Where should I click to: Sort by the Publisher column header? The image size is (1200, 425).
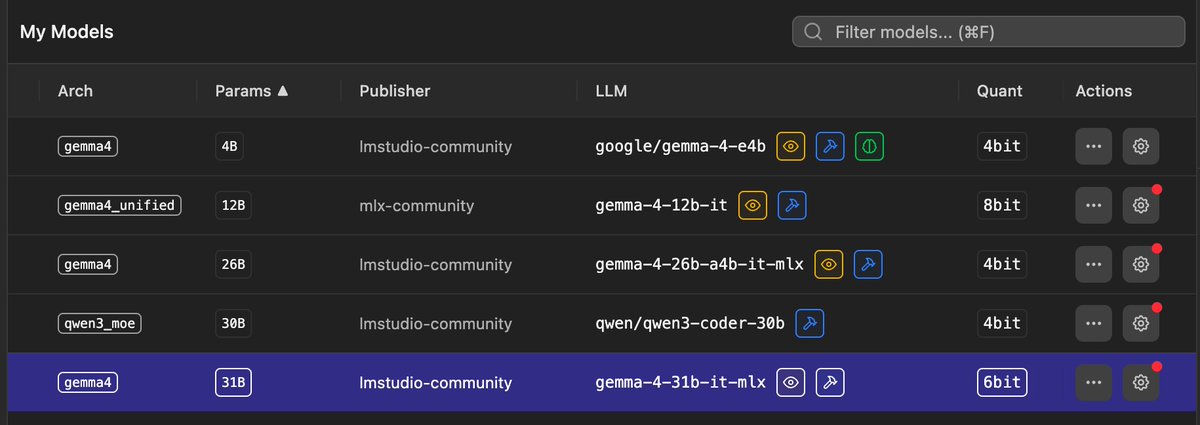(x=394, y=91)
